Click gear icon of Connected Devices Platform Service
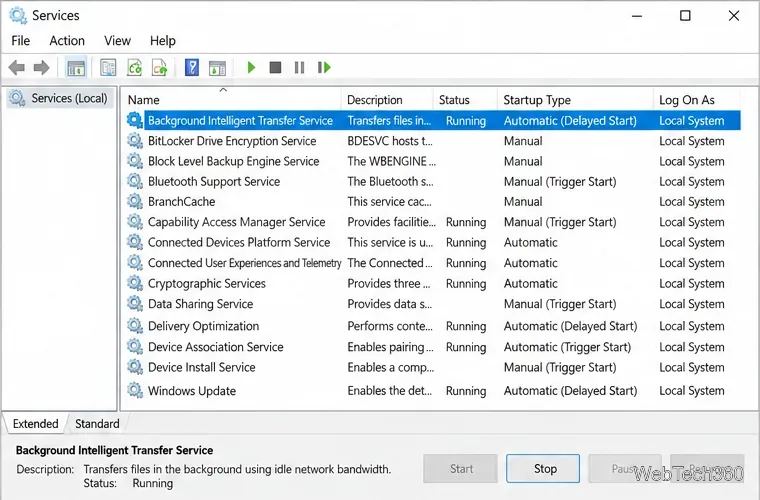760x500 pixels. [x=134, y=242]
